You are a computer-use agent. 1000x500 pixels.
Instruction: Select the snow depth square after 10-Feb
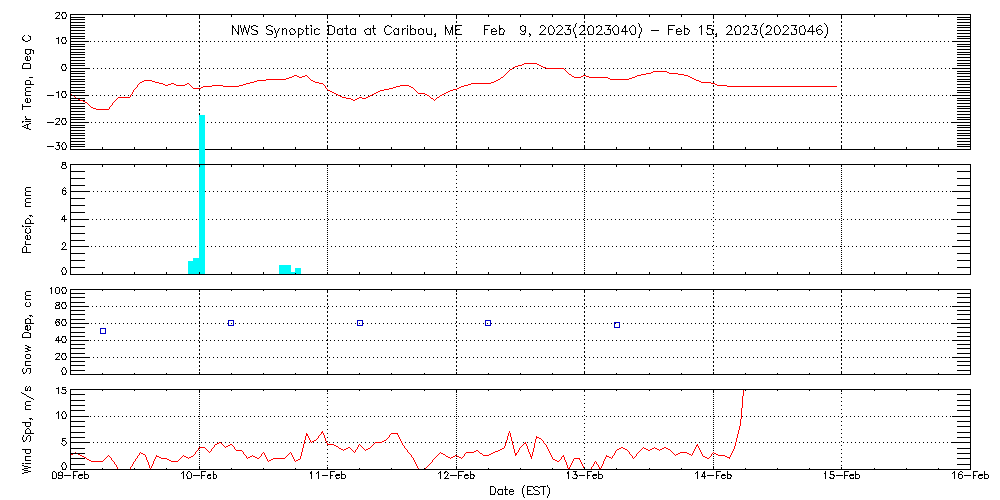pos(231,323)
